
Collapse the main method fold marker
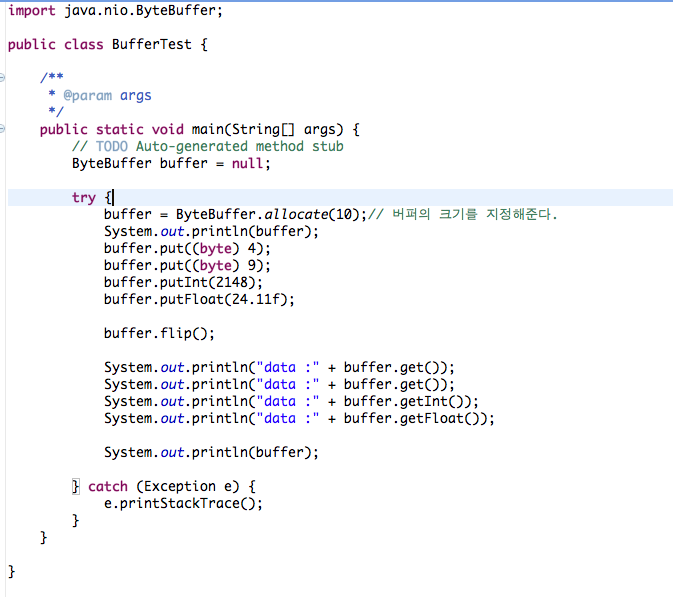point(2,129)
